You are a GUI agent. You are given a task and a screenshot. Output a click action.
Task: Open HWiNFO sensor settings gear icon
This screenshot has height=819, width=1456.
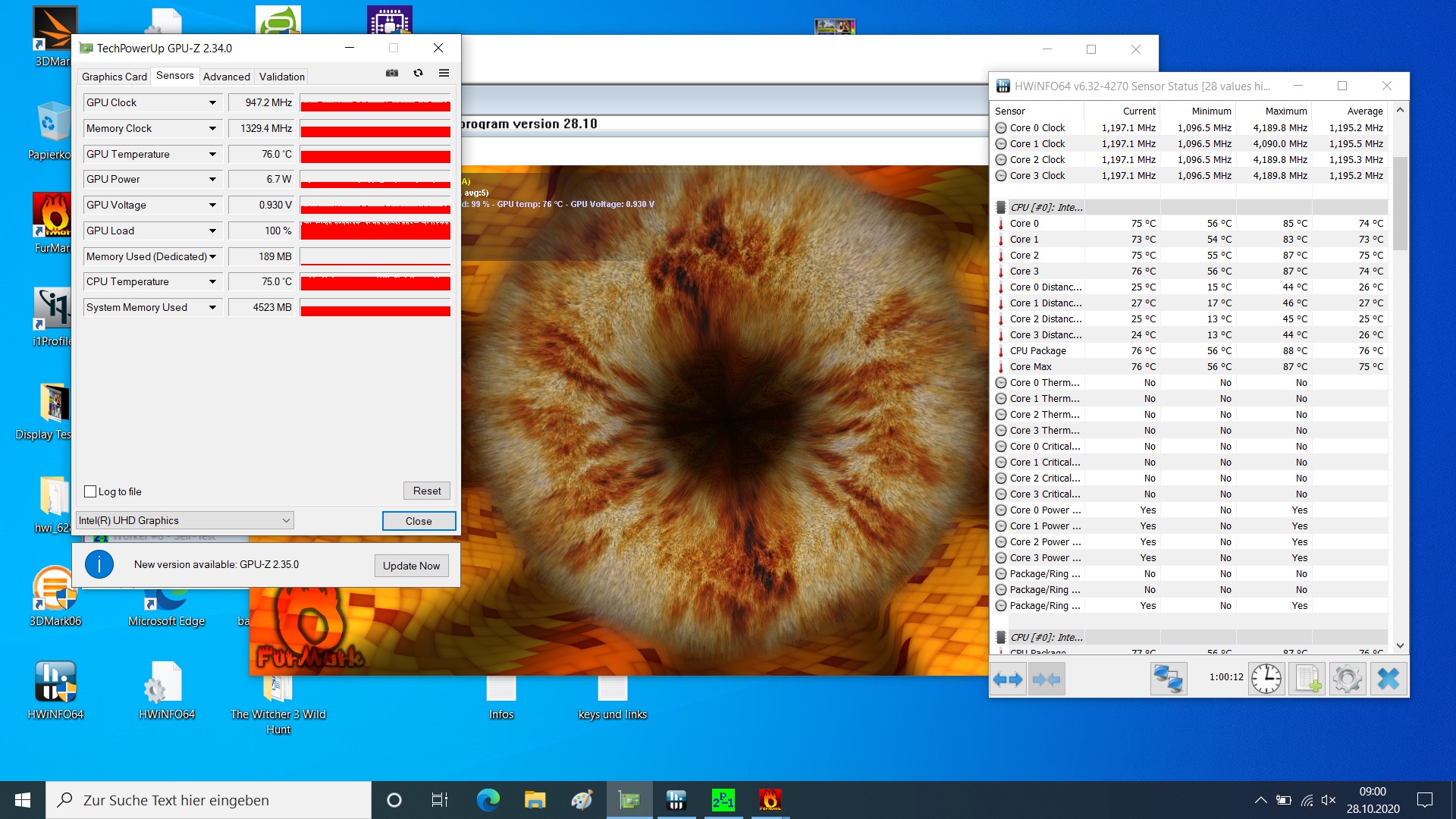point(1348,679)
